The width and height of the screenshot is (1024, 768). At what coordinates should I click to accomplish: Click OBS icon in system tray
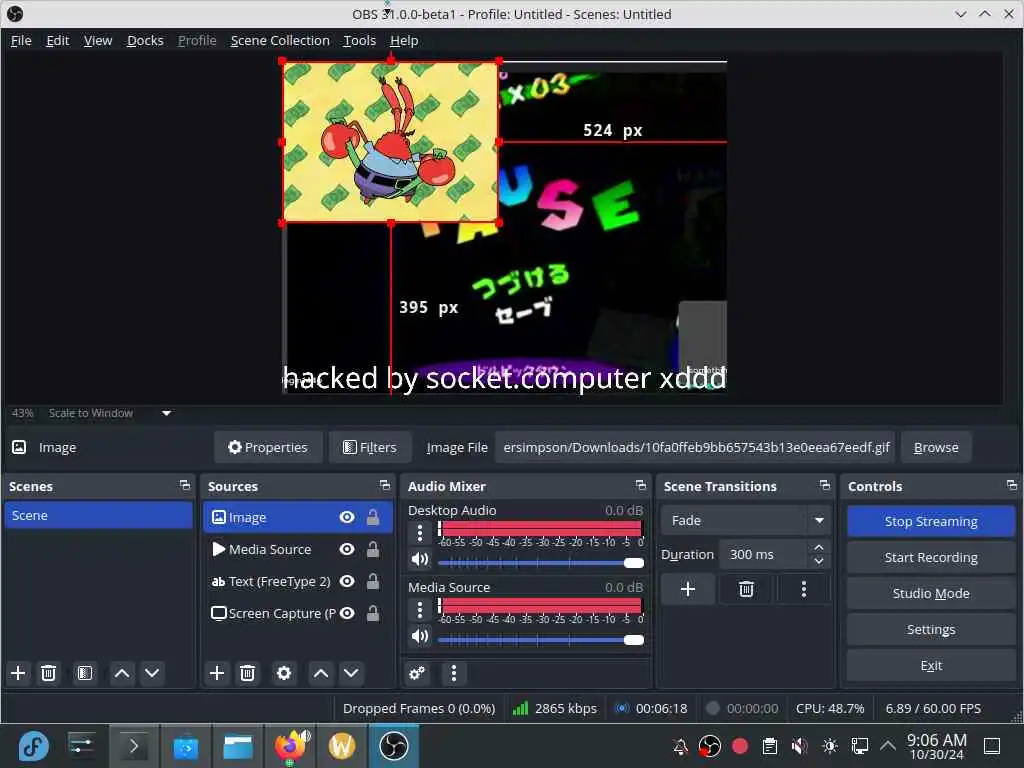710,746
